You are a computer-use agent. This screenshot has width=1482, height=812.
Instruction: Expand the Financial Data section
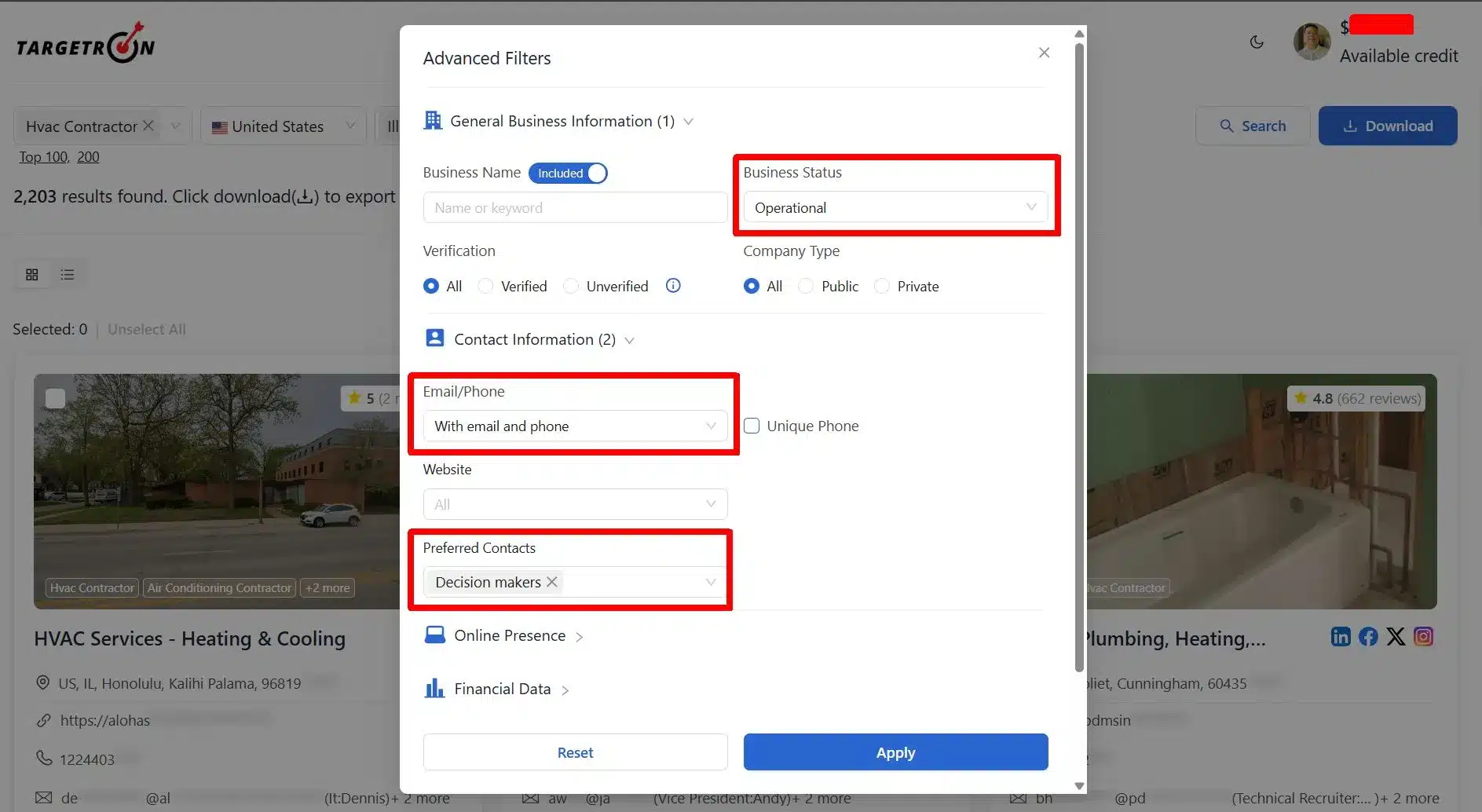point(502,689)
